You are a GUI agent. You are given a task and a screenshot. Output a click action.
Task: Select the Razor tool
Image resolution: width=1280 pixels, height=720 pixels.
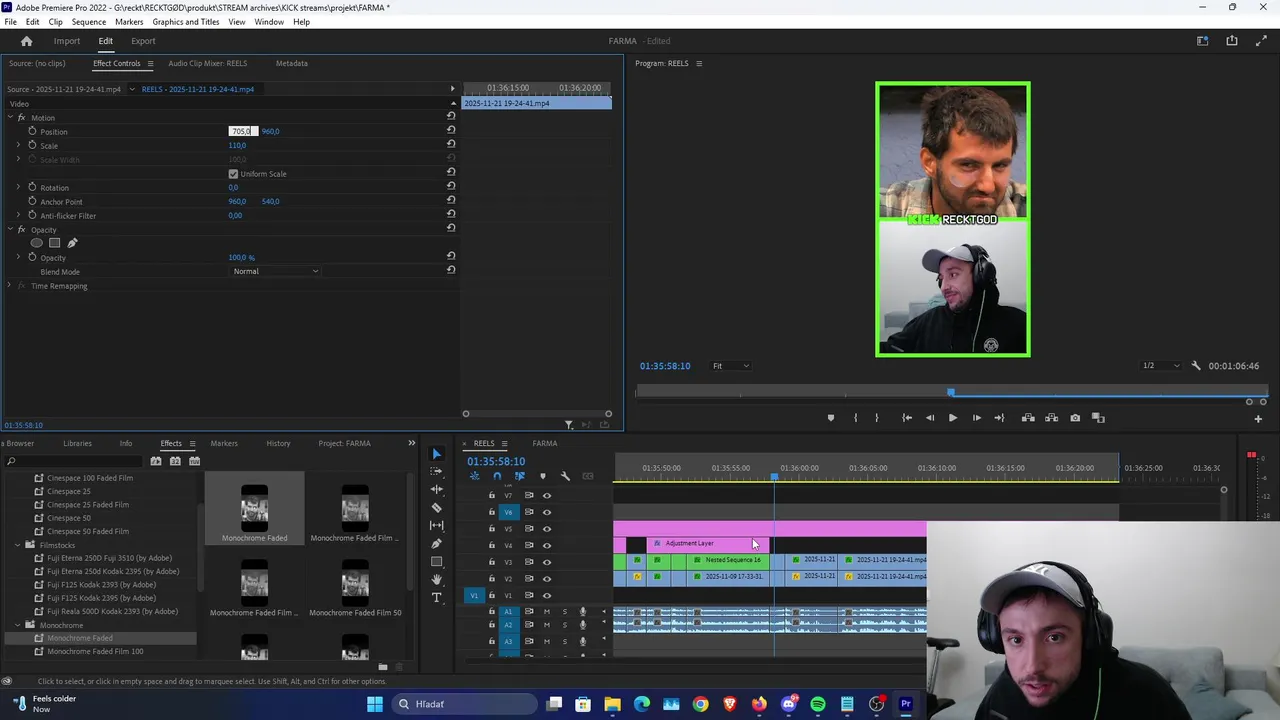436,508
